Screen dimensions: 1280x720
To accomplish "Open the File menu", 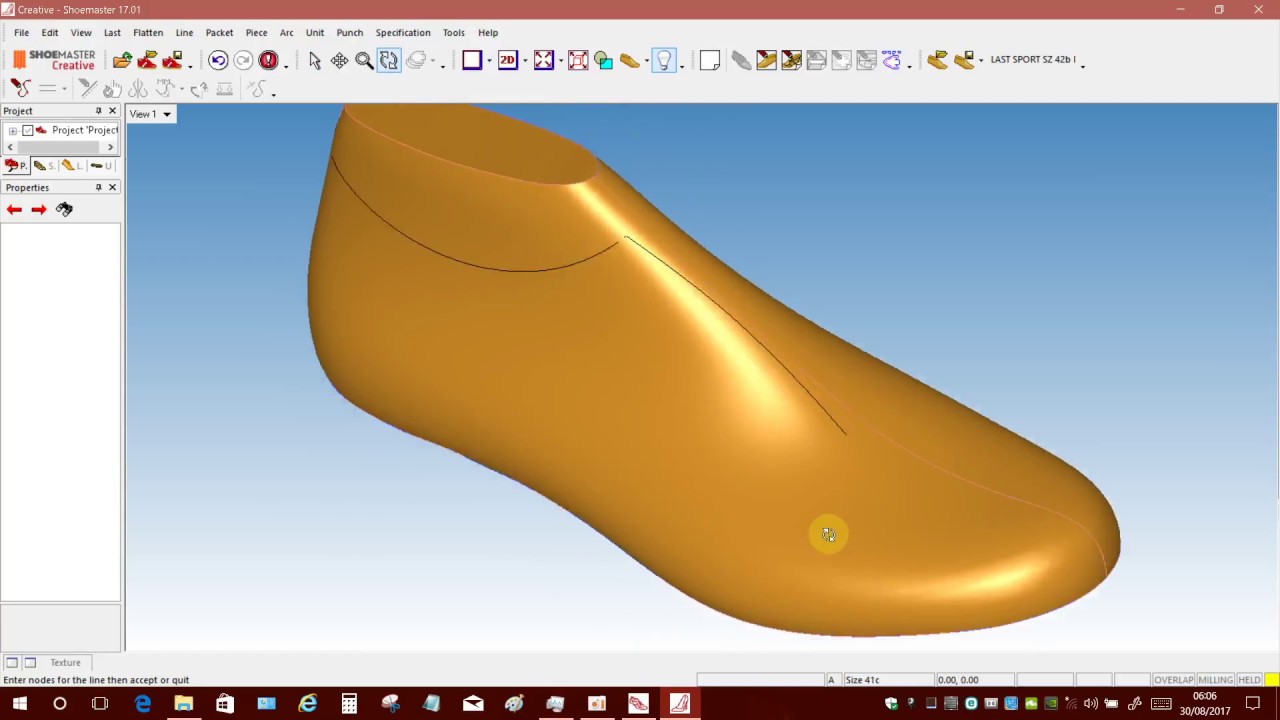I will pyautogui.click(x=21, y=33).
